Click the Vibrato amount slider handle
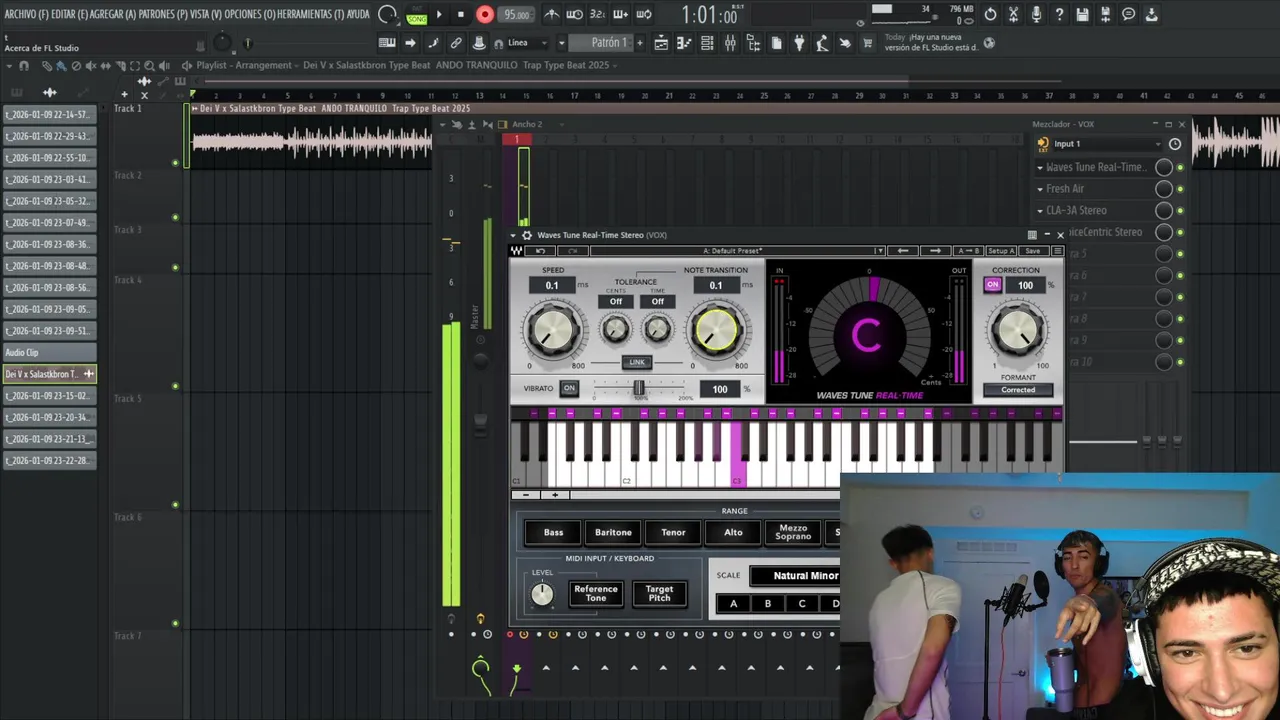1280x720 pixels. point(639,387)
